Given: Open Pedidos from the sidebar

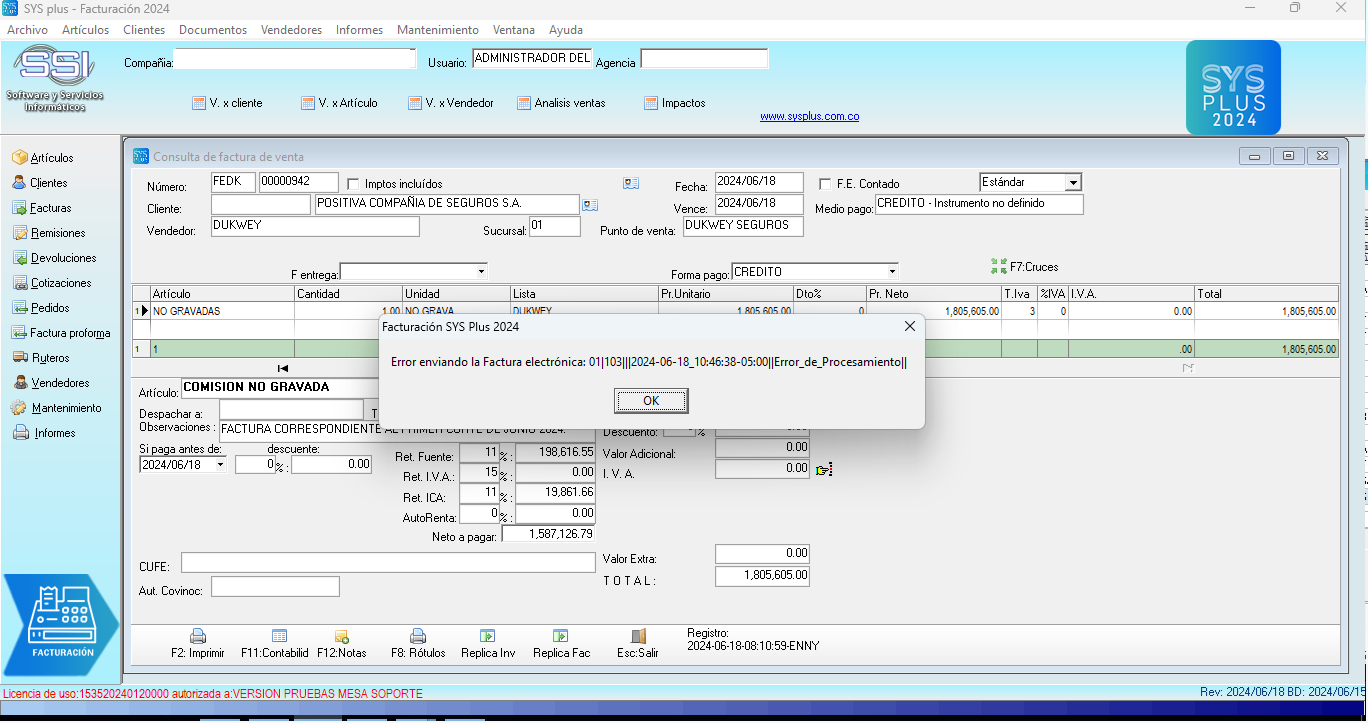Looking at the screenshot, I should pos(41,308).
